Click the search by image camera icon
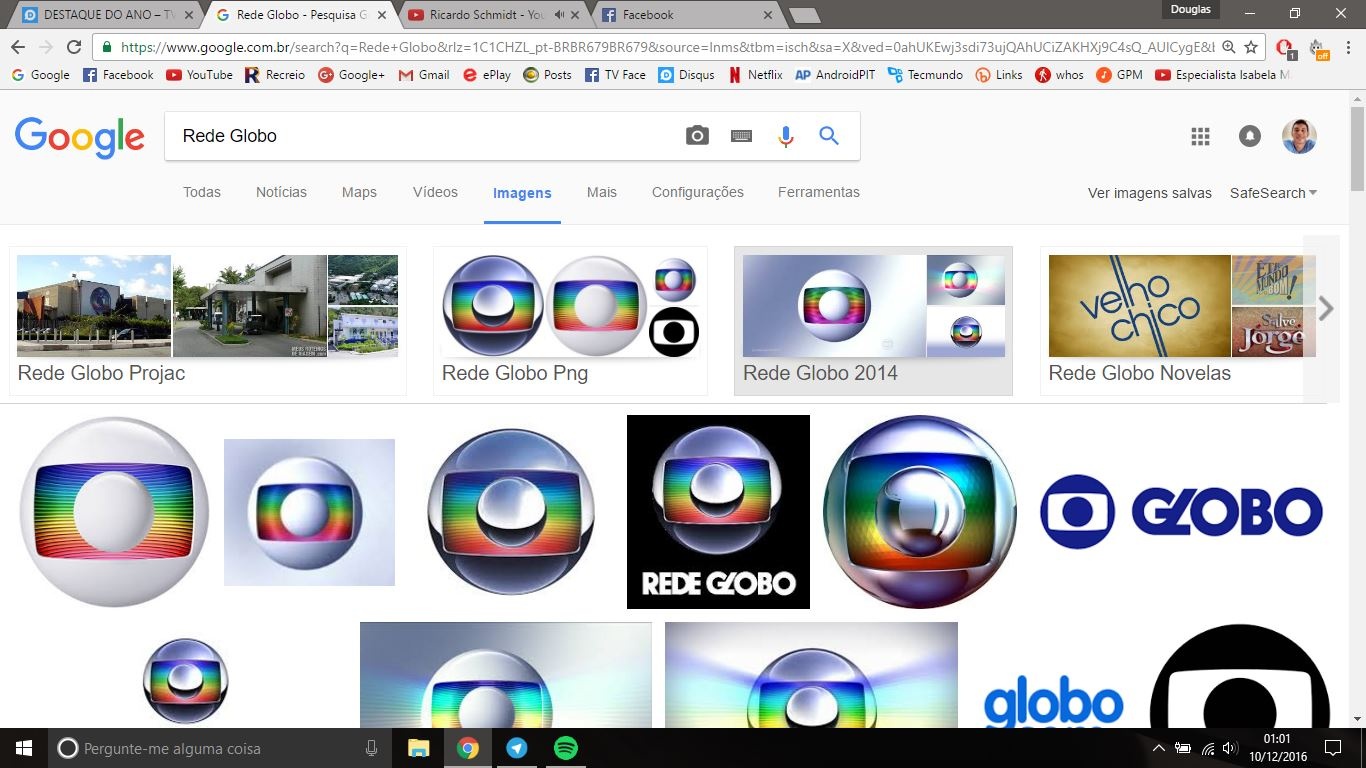Screen dimensions: 1366x768 point(697,136)
